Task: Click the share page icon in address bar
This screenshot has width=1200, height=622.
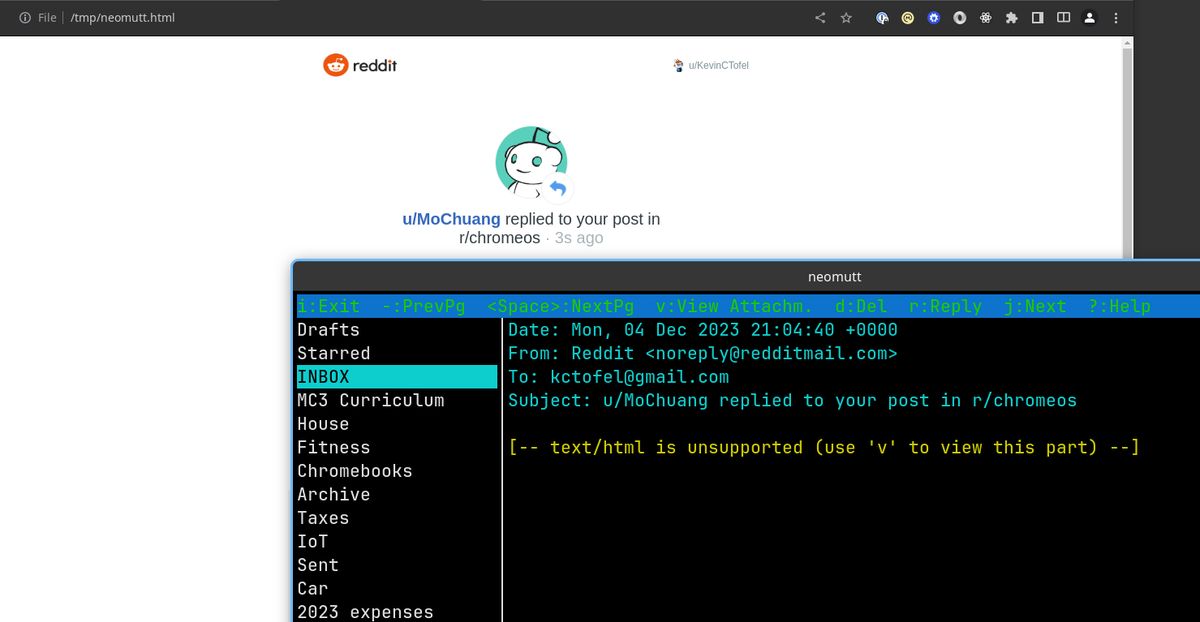Action: 820,18
